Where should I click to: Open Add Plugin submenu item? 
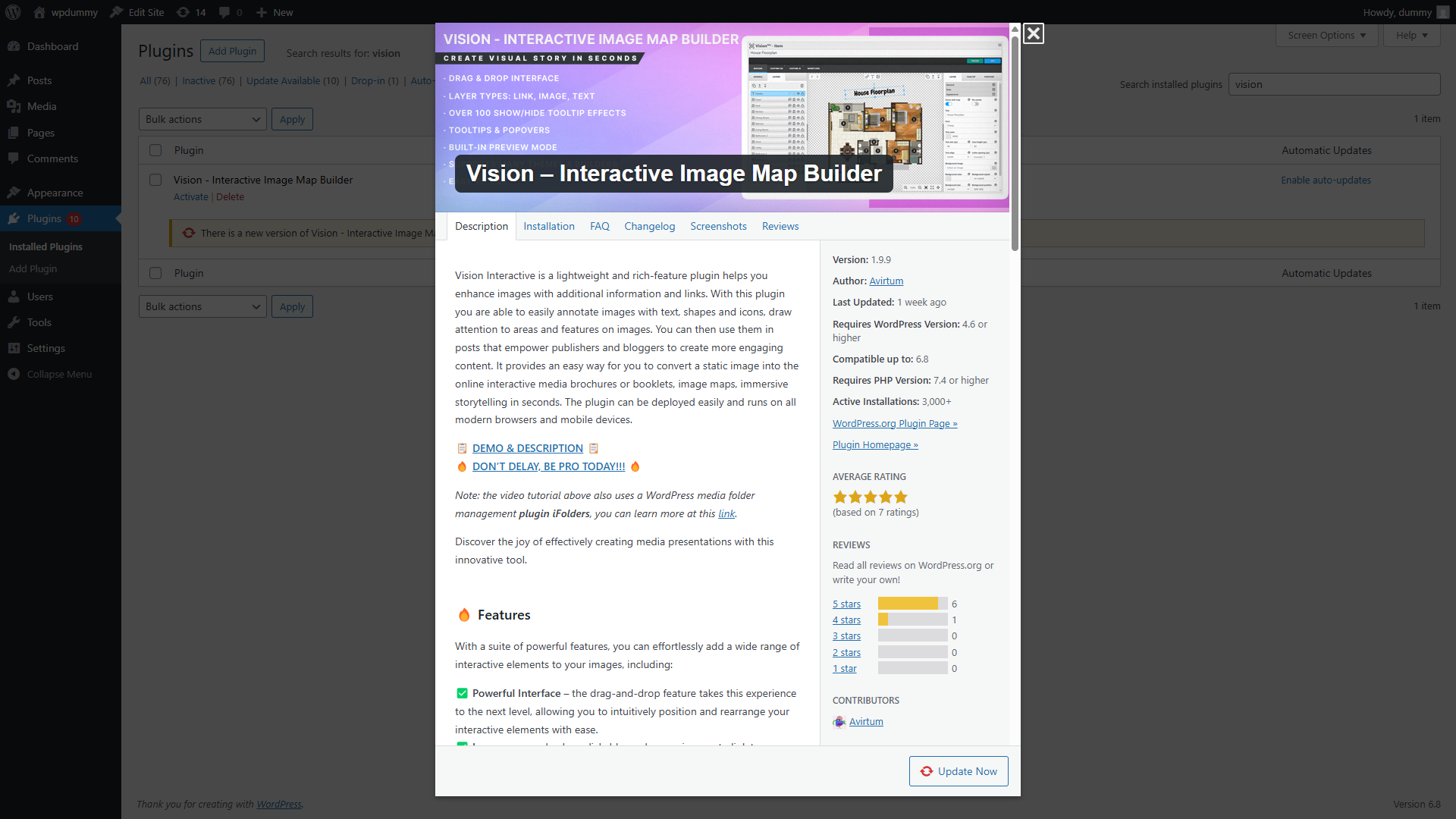33,268
